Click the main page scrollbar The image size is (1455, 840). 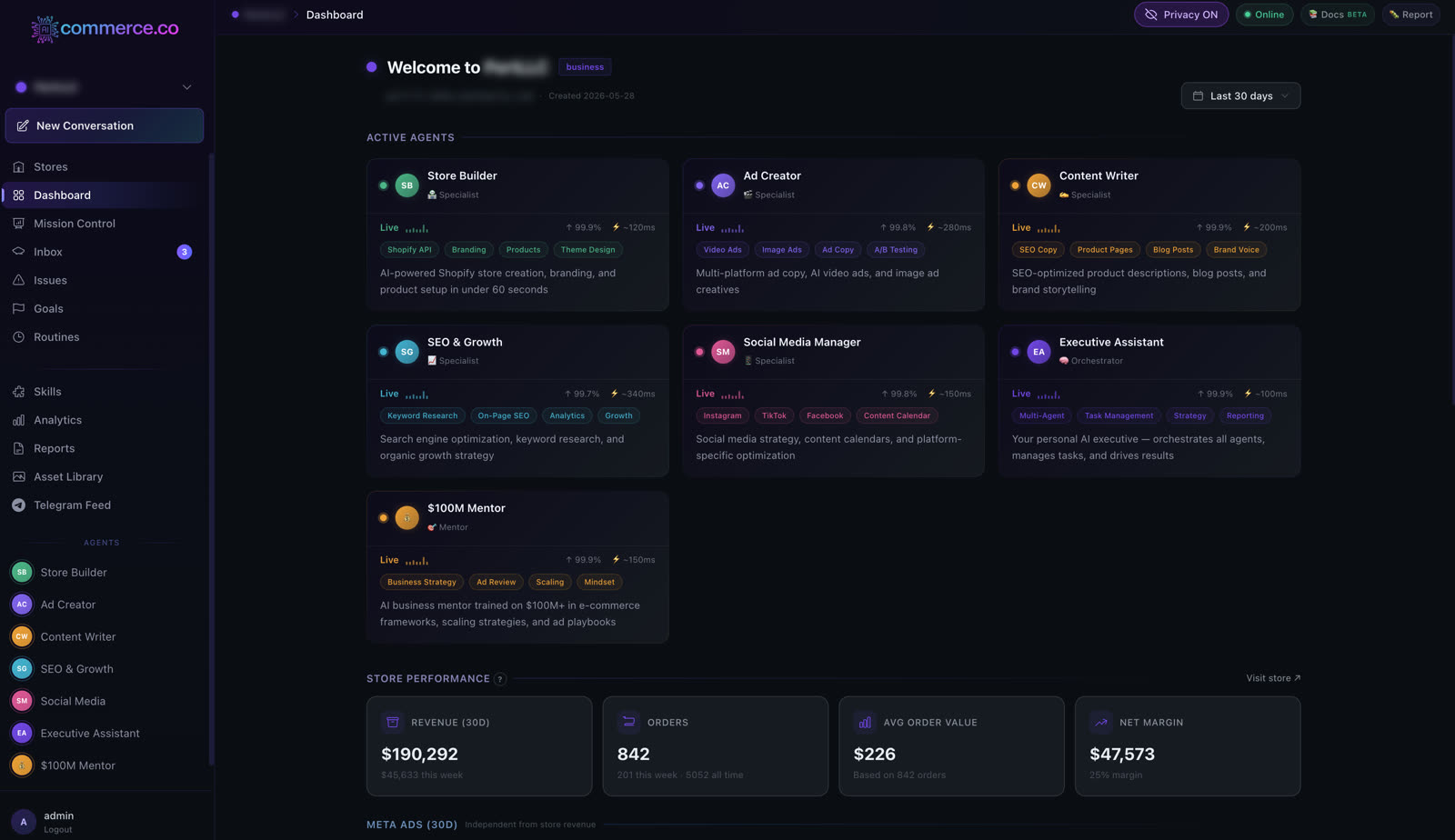[x=1452, y=221]
